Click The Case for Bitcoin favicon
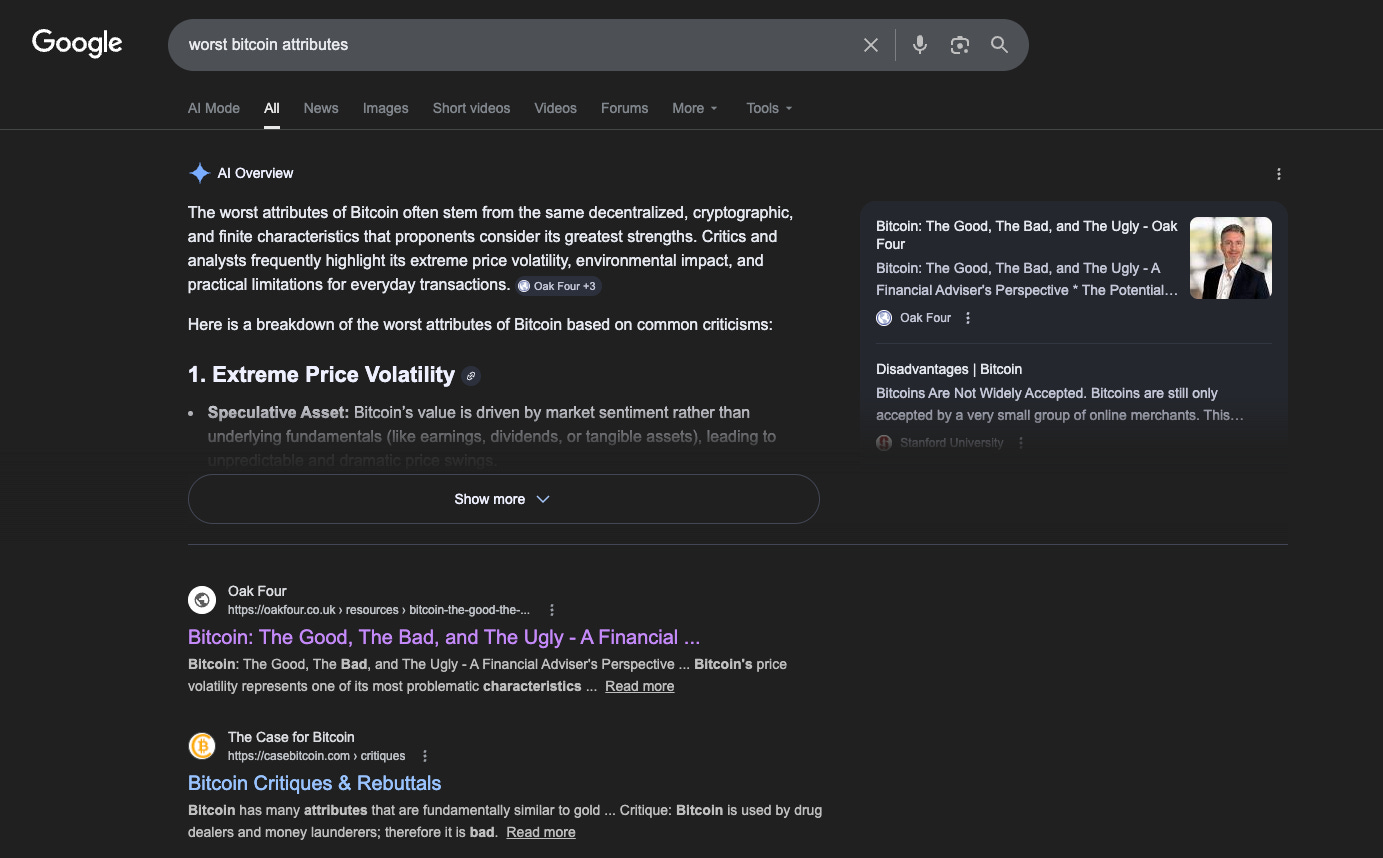Image resolution: width=1383 pixels, height=858 pixels. click(x=202, y=746)
